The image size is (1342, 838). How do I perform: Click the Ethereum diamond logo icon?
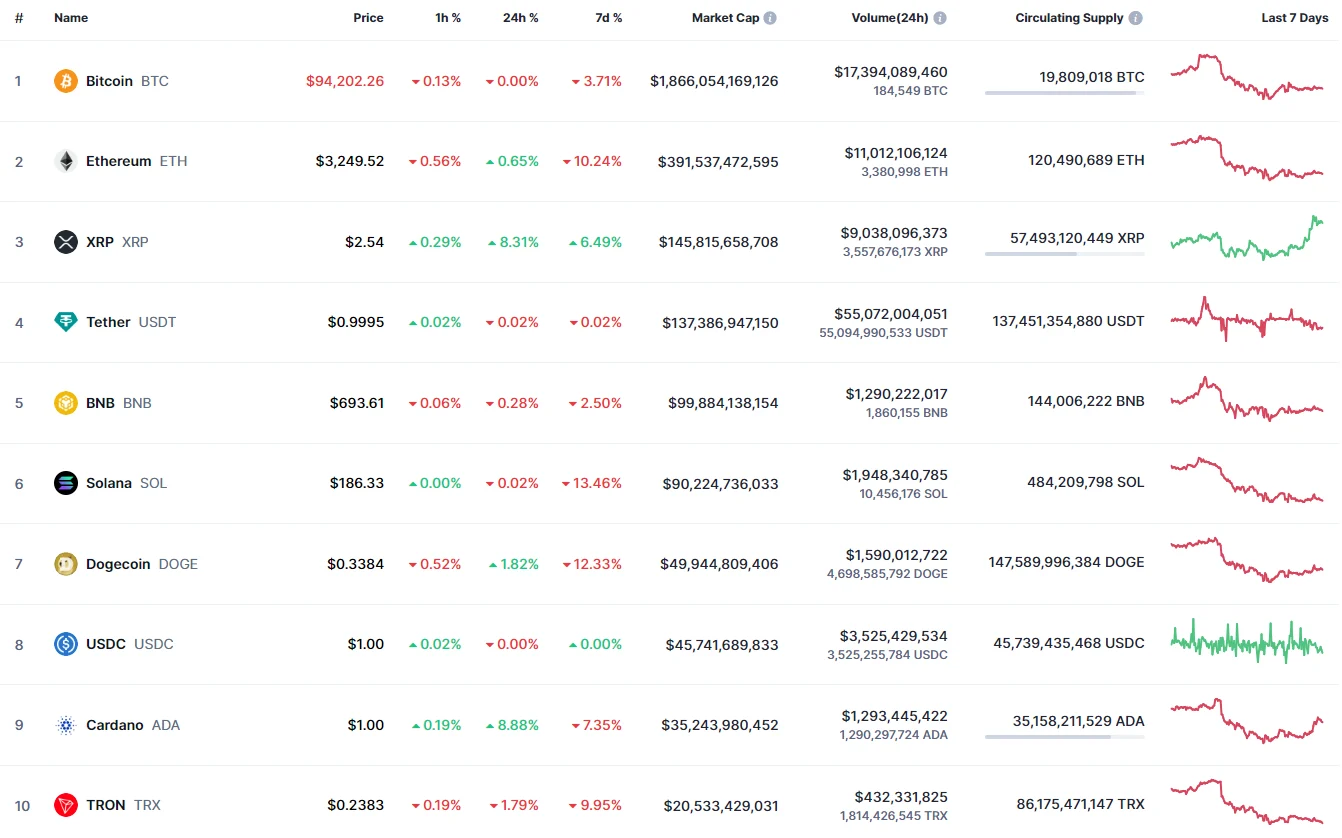(66, 161)
